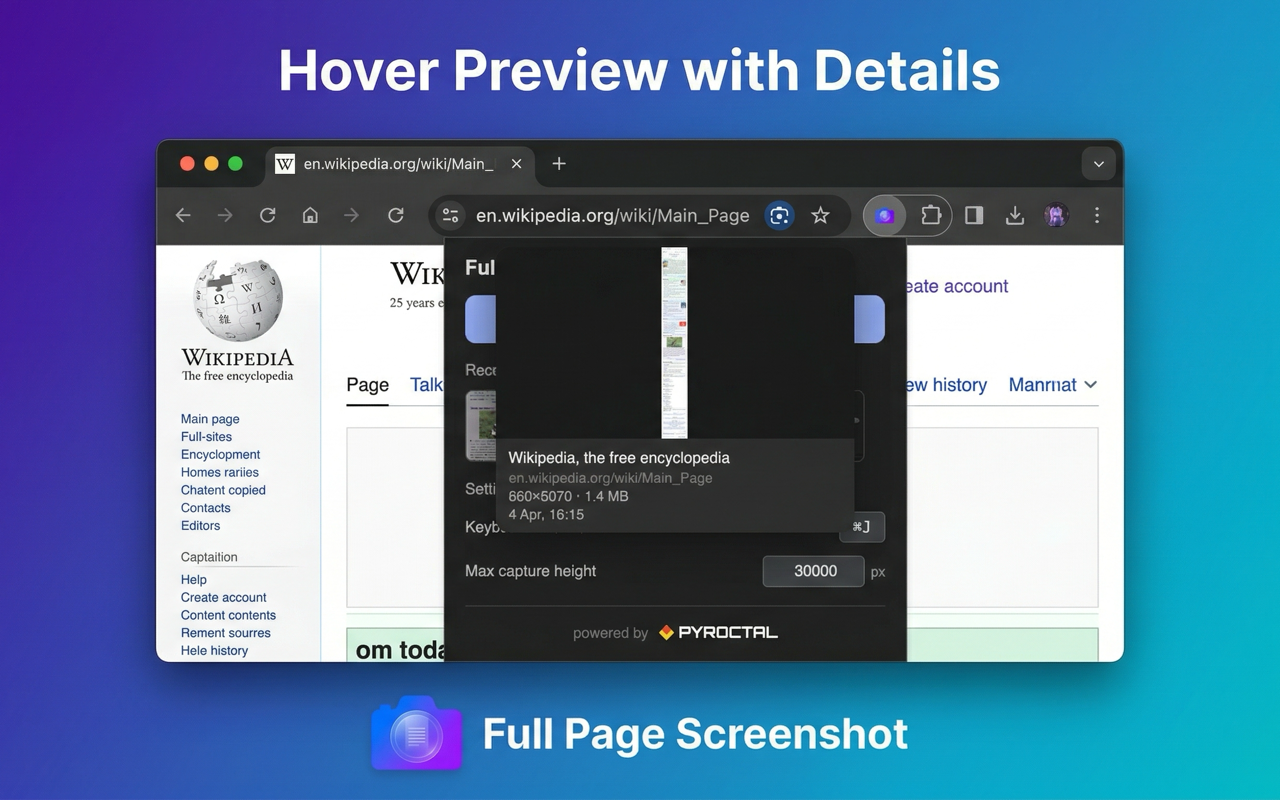Open the Editors sidebar link
Screen dimensions: 1280x800
[200, 525]
